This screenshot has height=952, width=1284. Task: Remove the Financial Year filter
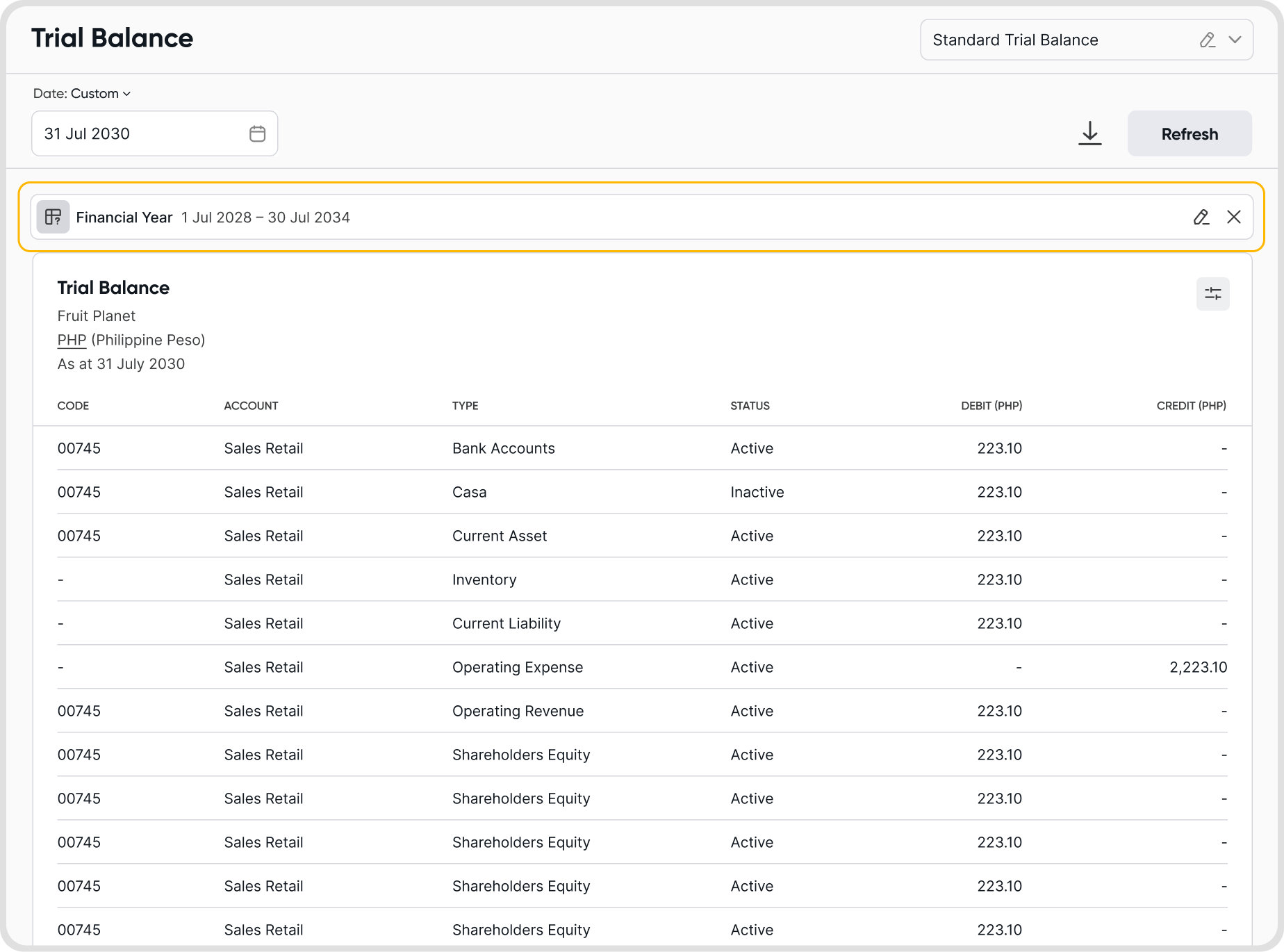[x=1234, y=218]
